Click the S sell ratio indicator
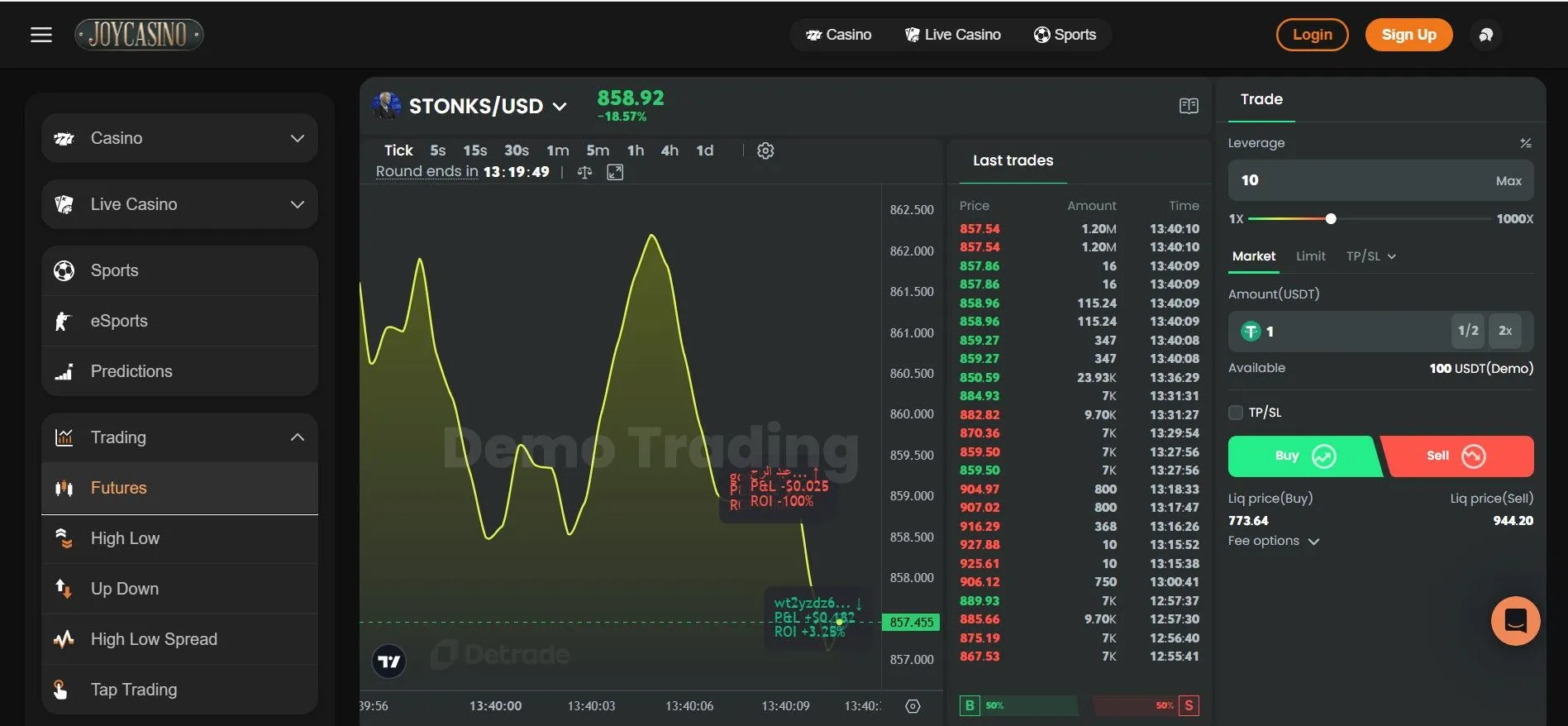 [1189, 705]
